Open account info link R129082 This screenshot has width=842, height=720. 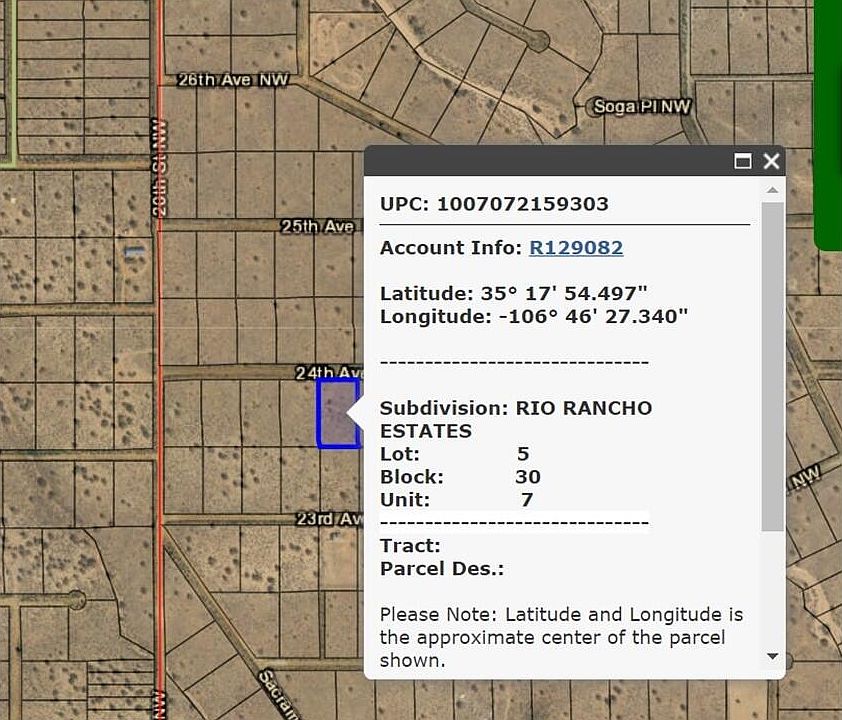576,248
